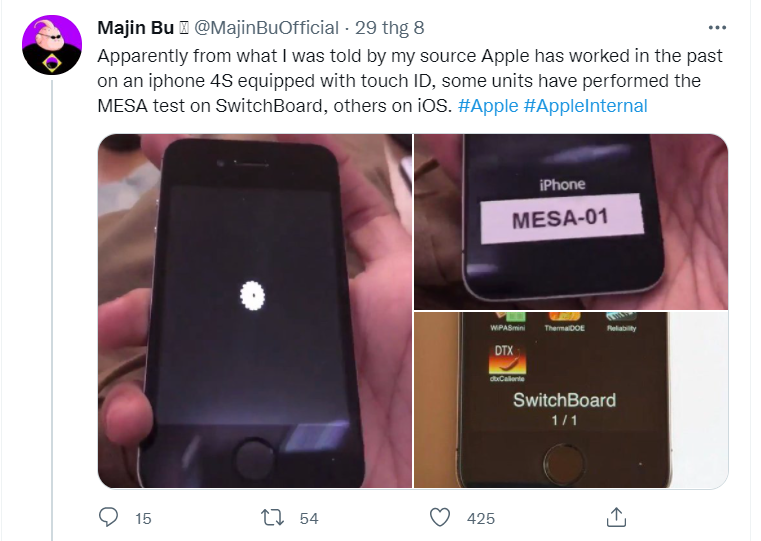Click the emoji badge after Majin Bu

click(x=184, y=28)
